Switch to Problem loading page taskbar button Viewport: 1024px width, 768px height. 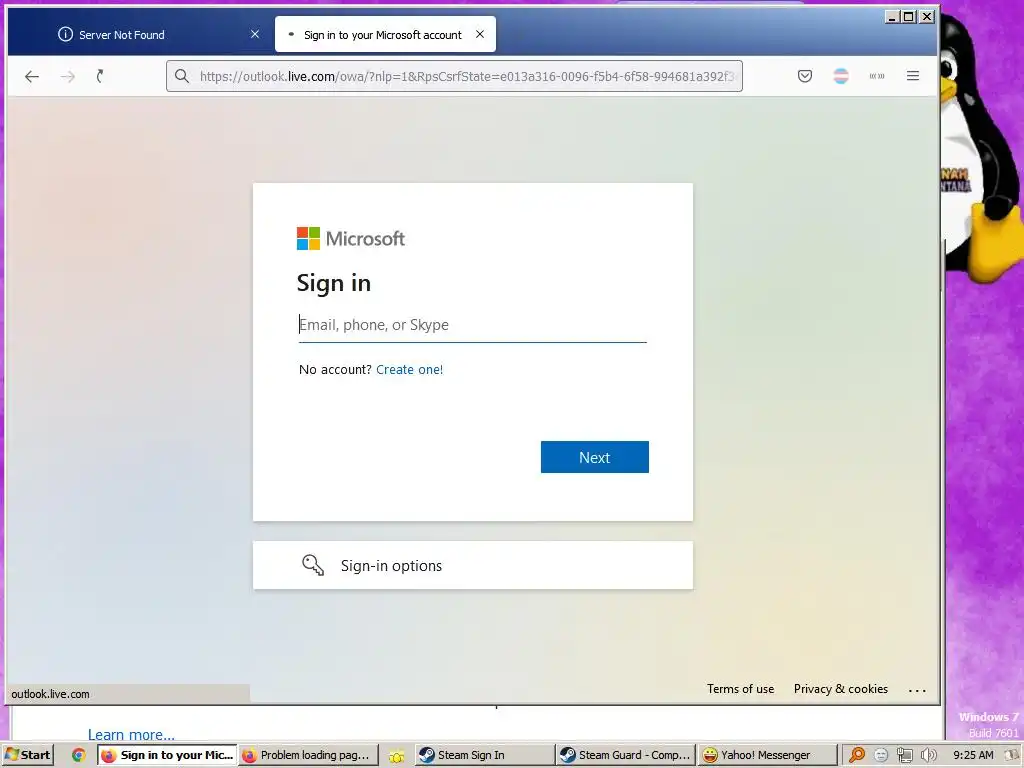tap(309, 755)
